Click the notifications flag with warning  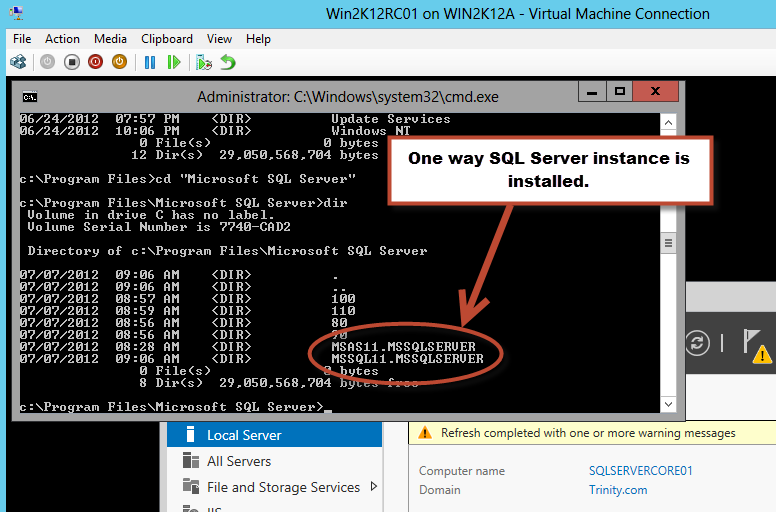pos(757,346)
